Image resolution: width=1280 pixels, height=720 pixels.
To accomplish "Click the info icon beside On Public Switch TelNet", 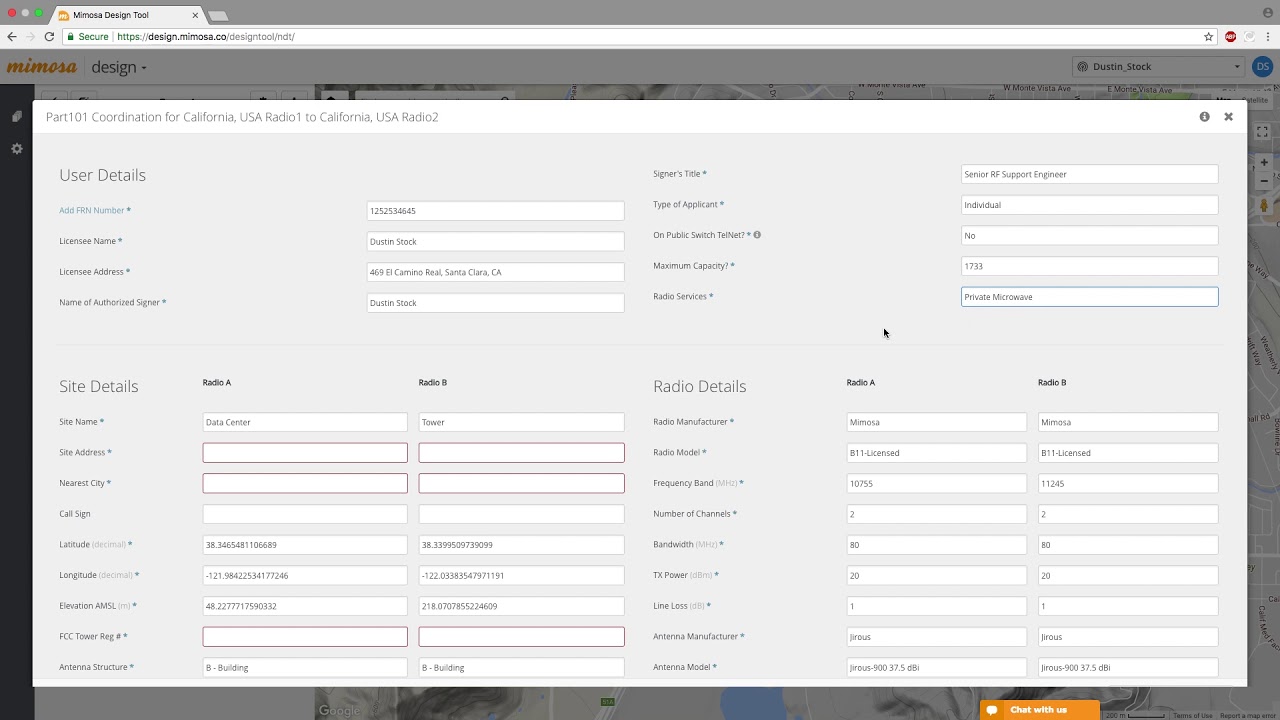I will pos(757,235).
